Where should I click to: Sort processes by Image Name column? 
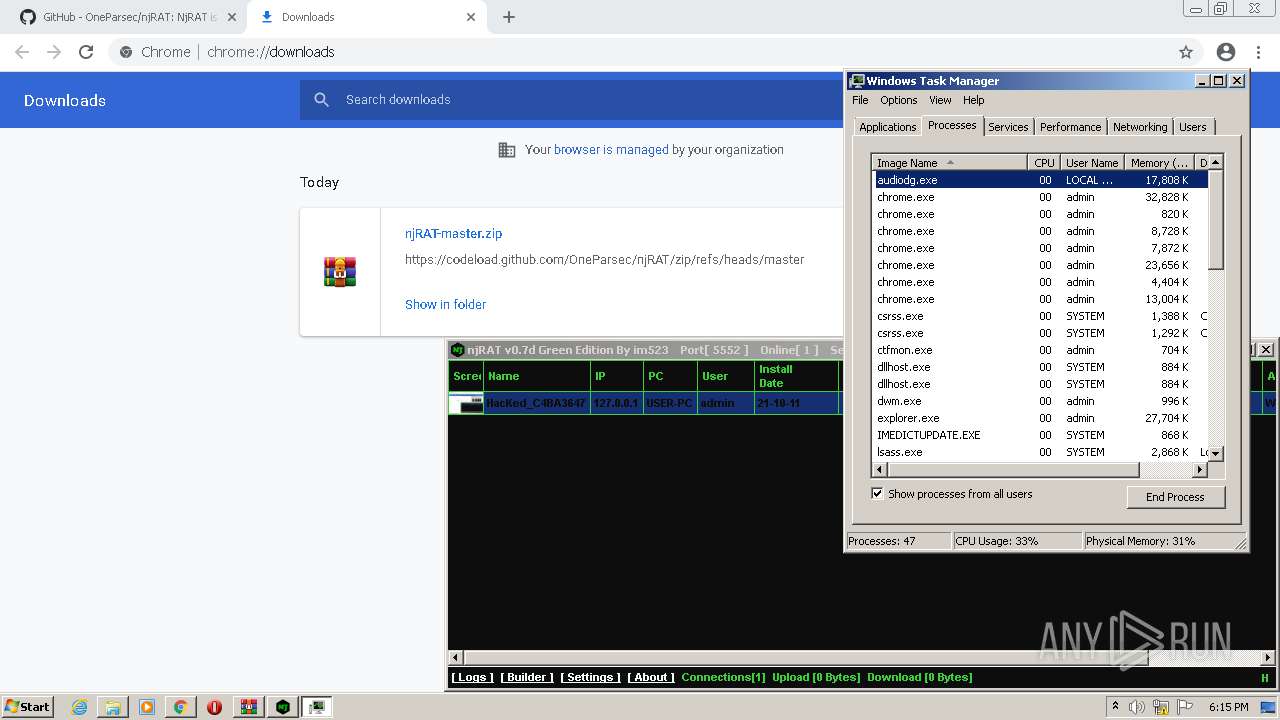coord(950,162)
